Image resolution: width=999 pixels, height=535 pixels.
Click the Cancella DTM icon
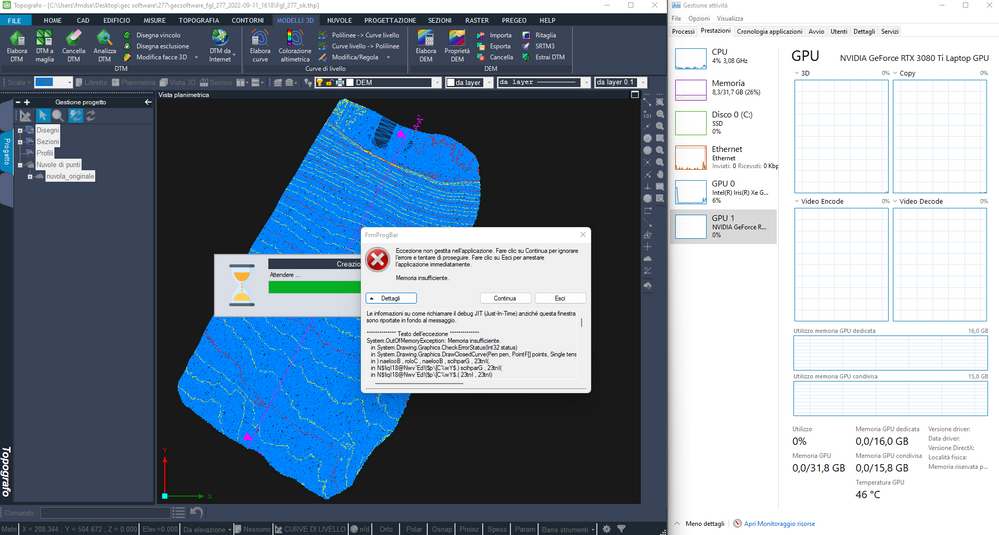click(x=74, y=44)
